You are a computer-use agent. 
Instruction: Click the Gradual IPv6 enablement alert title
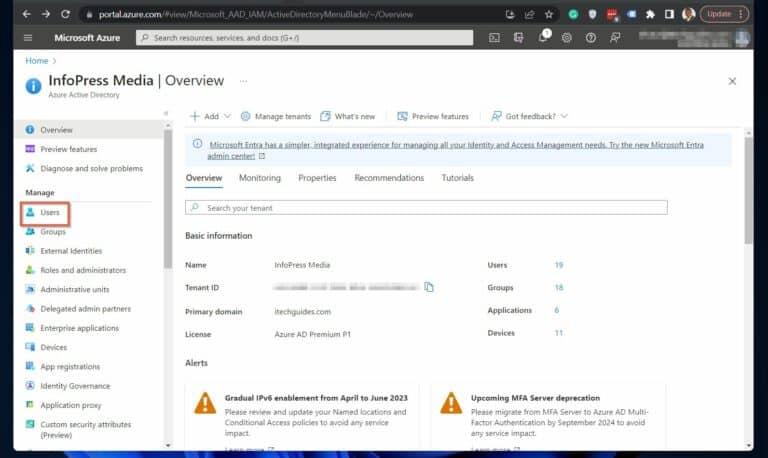coord(316,398)
